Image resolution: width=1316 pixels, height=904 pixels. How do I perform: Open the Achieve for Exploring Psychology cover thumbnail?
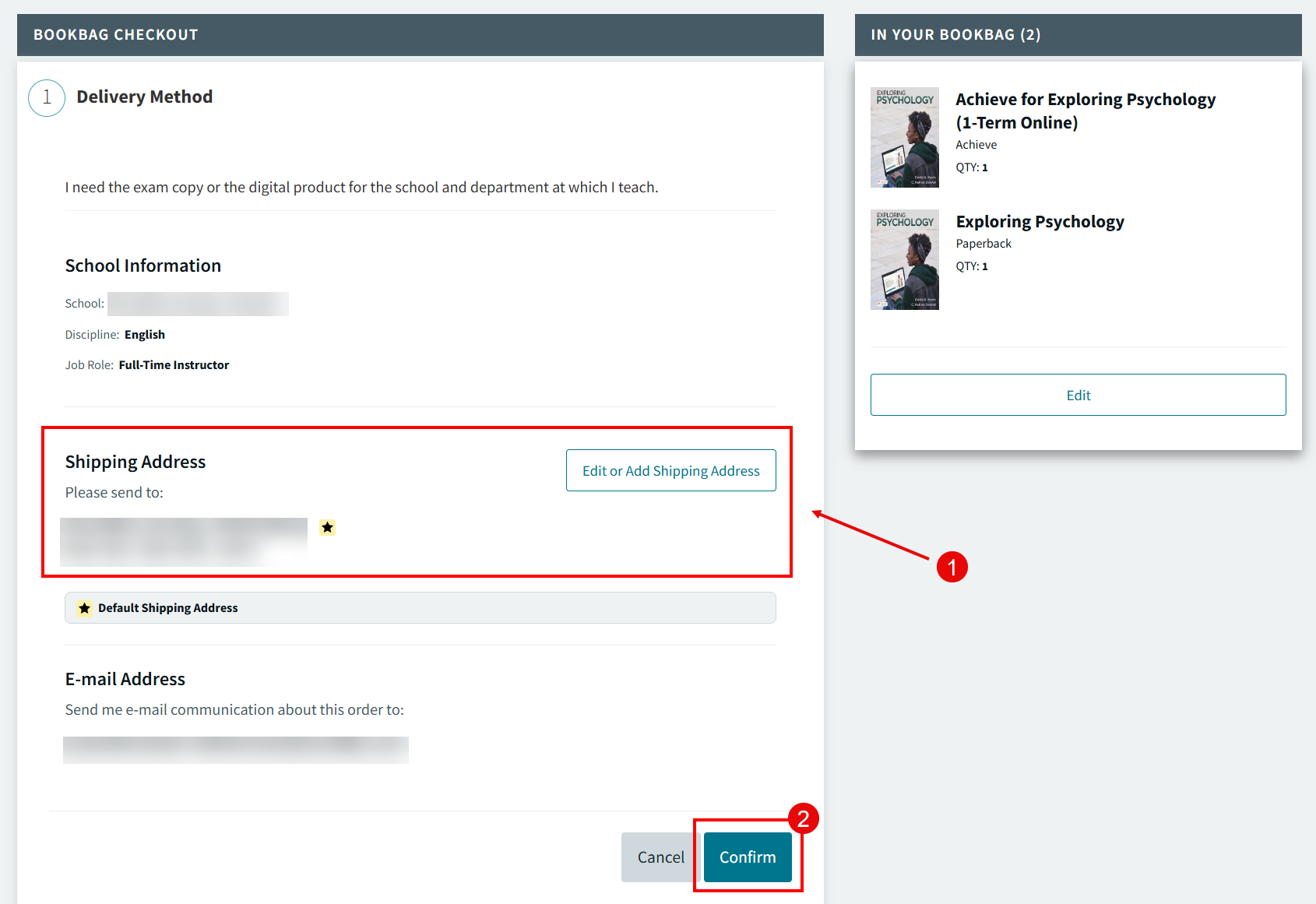(904, 137)
